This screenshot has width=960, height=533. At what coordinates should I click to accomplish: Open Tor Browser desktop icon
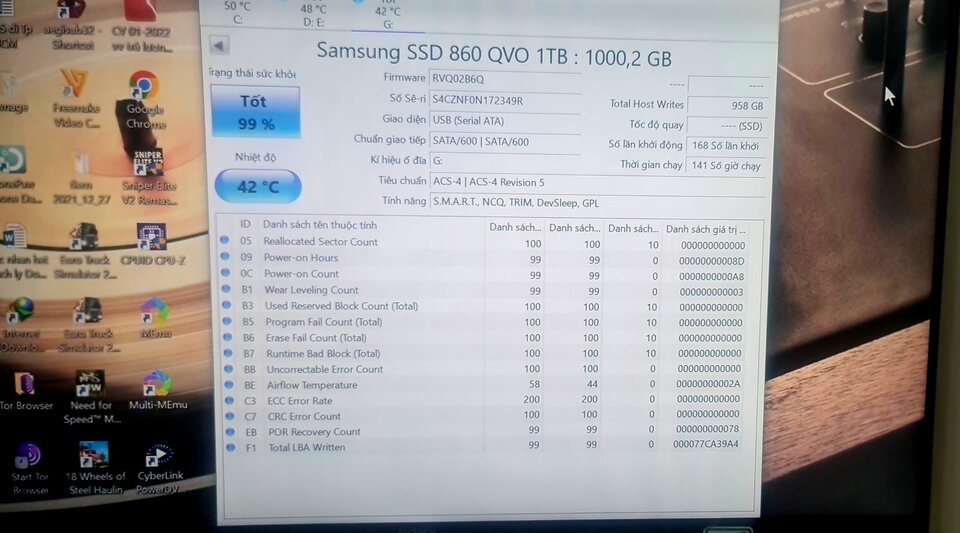[x=25, y=392]
